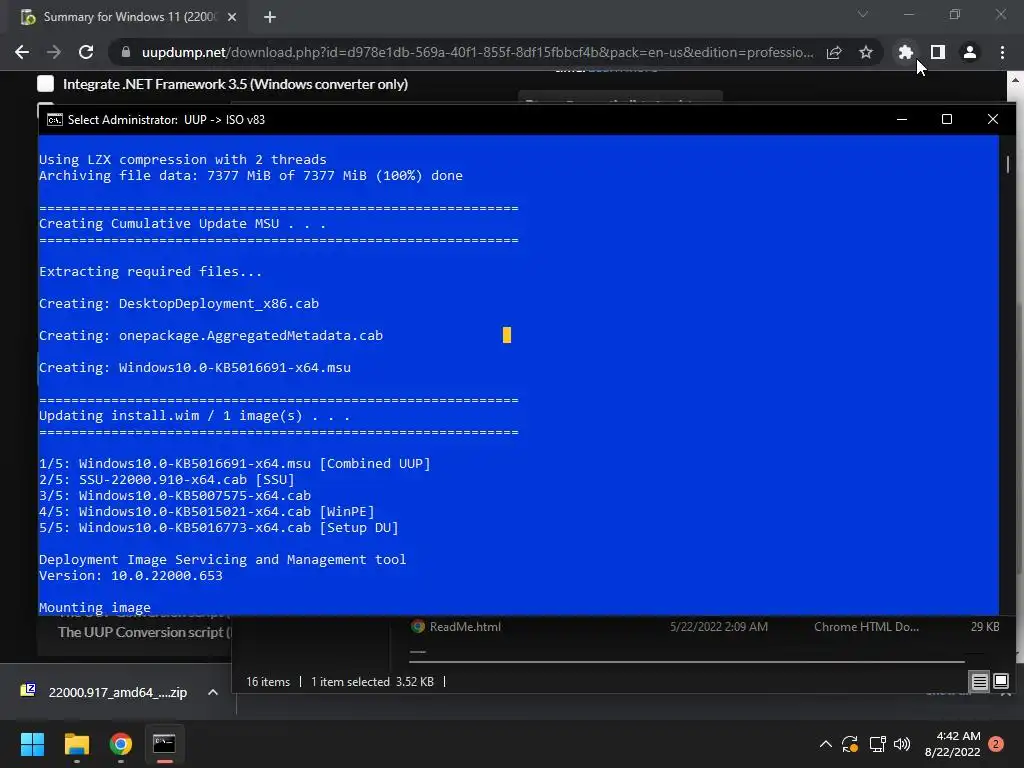
Task: Open the tab search chevron
Action: [x=863, y=14]
